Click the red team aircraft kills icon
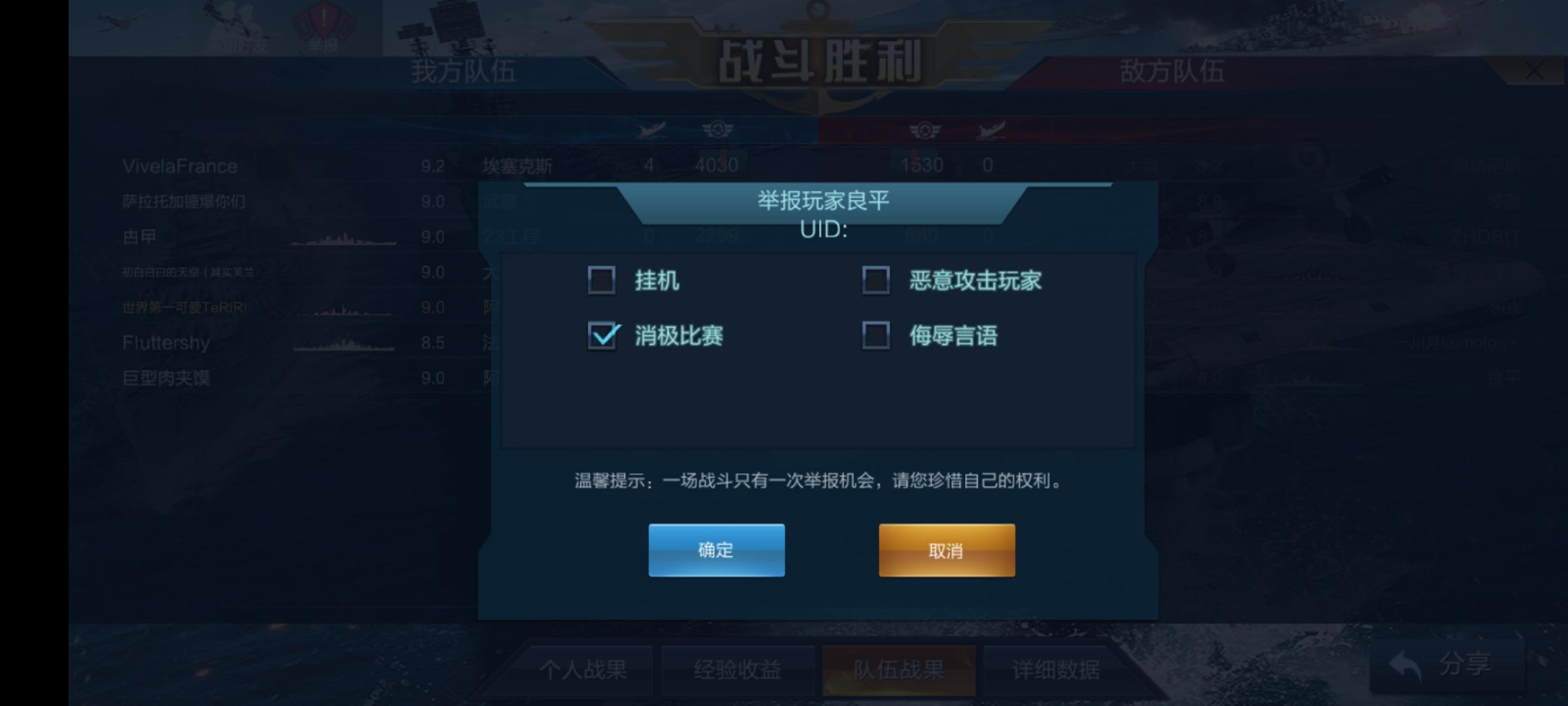The image size is (1568, 706). (x=990, y=131)
